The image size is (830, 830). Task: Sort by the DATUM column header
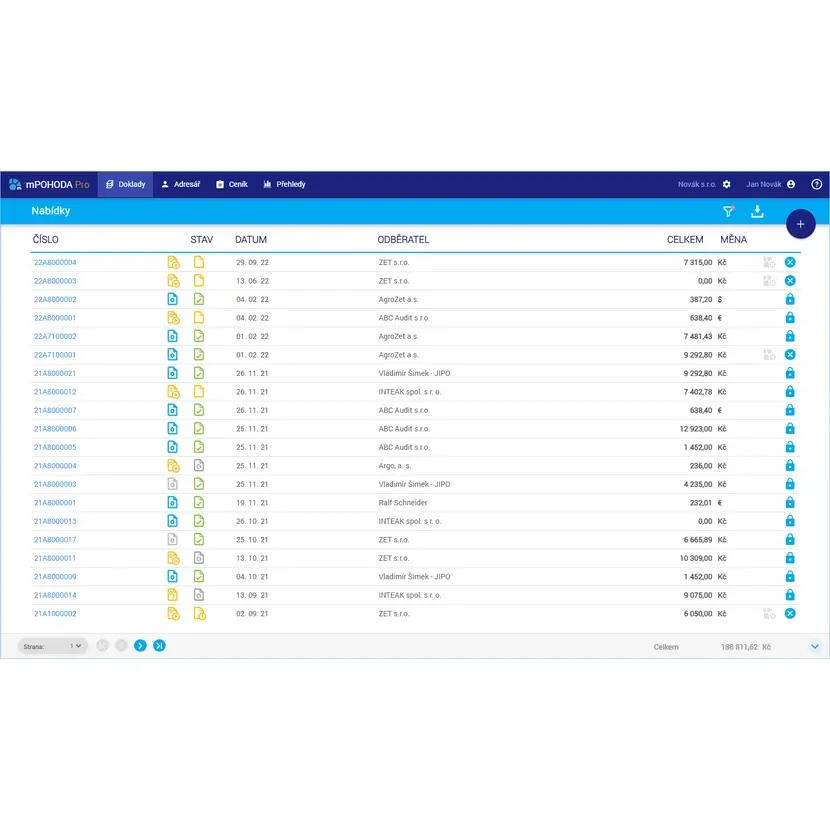[251, 240]
